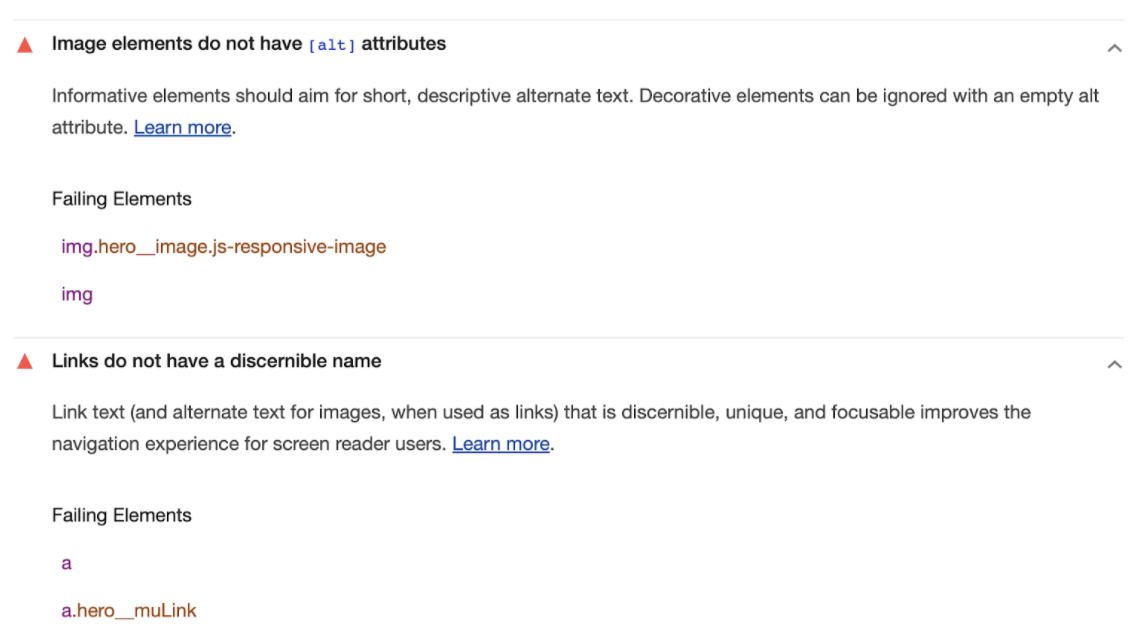The height and width of the screenshot is (636, 1144).
Task: Open Learn more about alt attributes
Action: click(x=182, y=127)
